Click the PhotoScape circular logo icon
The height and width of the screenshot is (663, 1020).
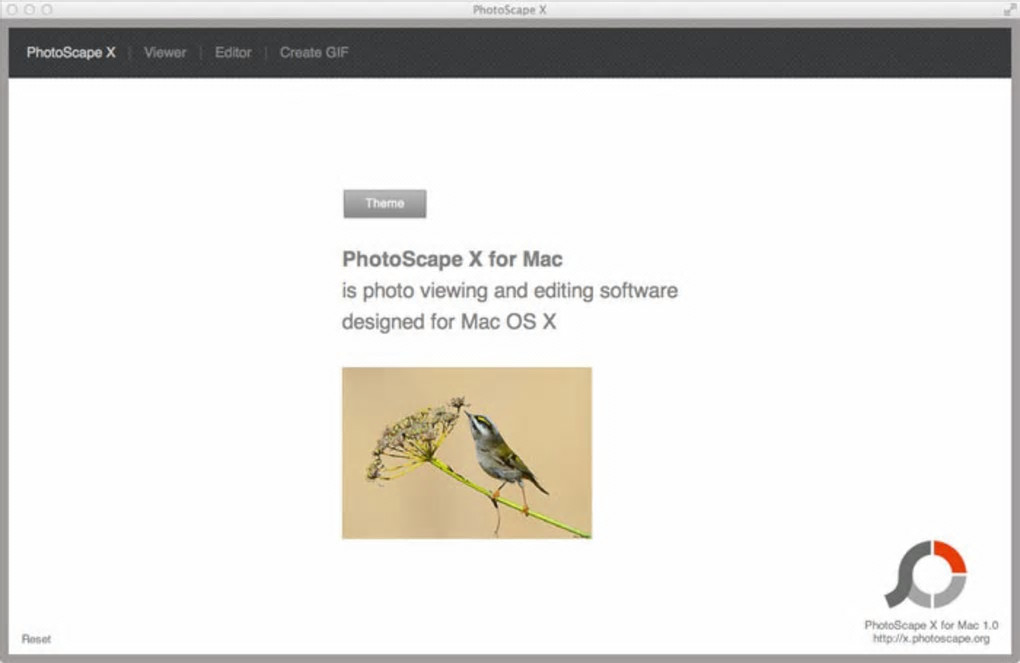tap(925, 574)
